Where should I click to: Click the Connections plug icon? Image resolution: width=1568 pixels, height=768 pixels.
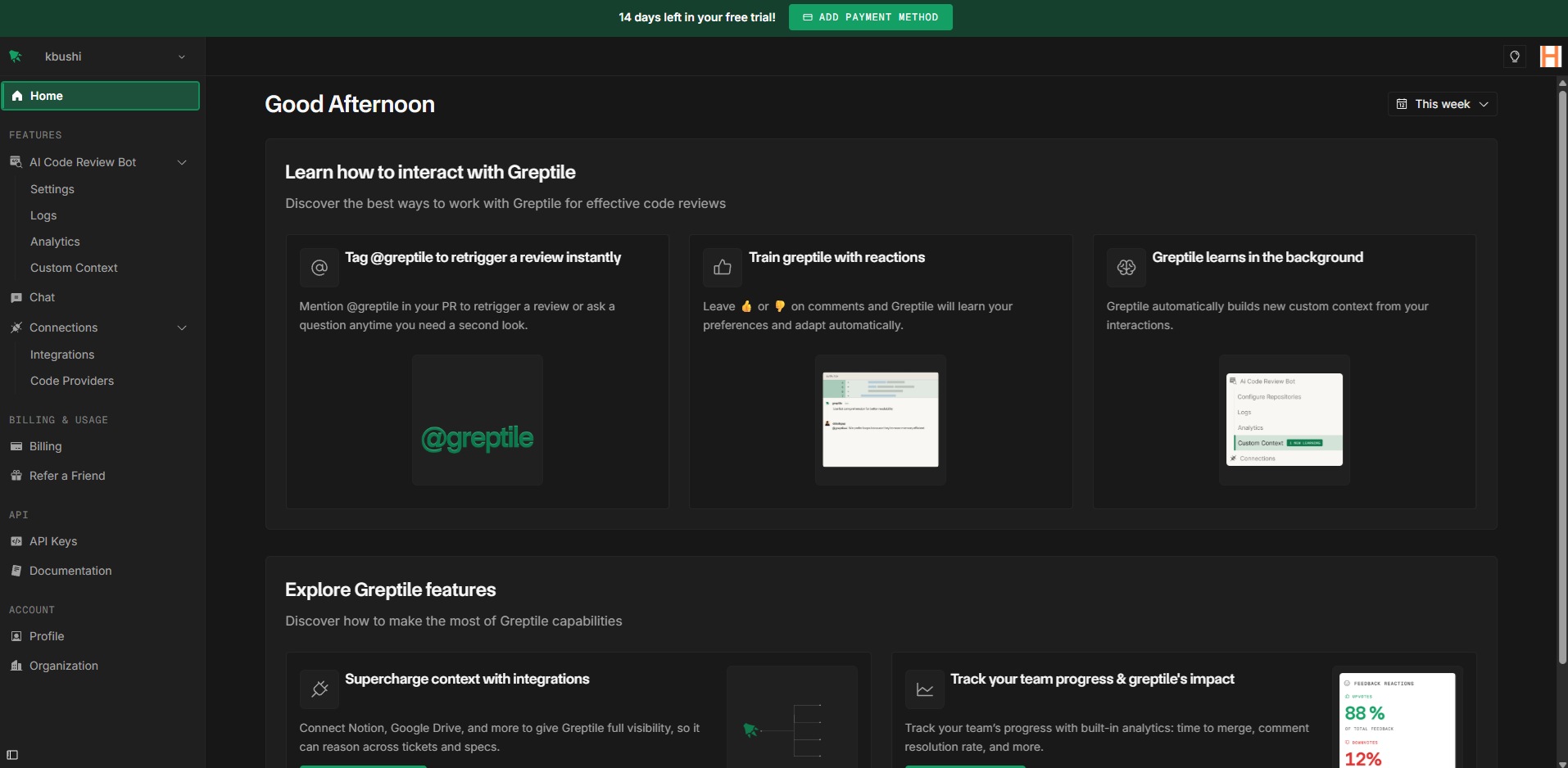16,328
